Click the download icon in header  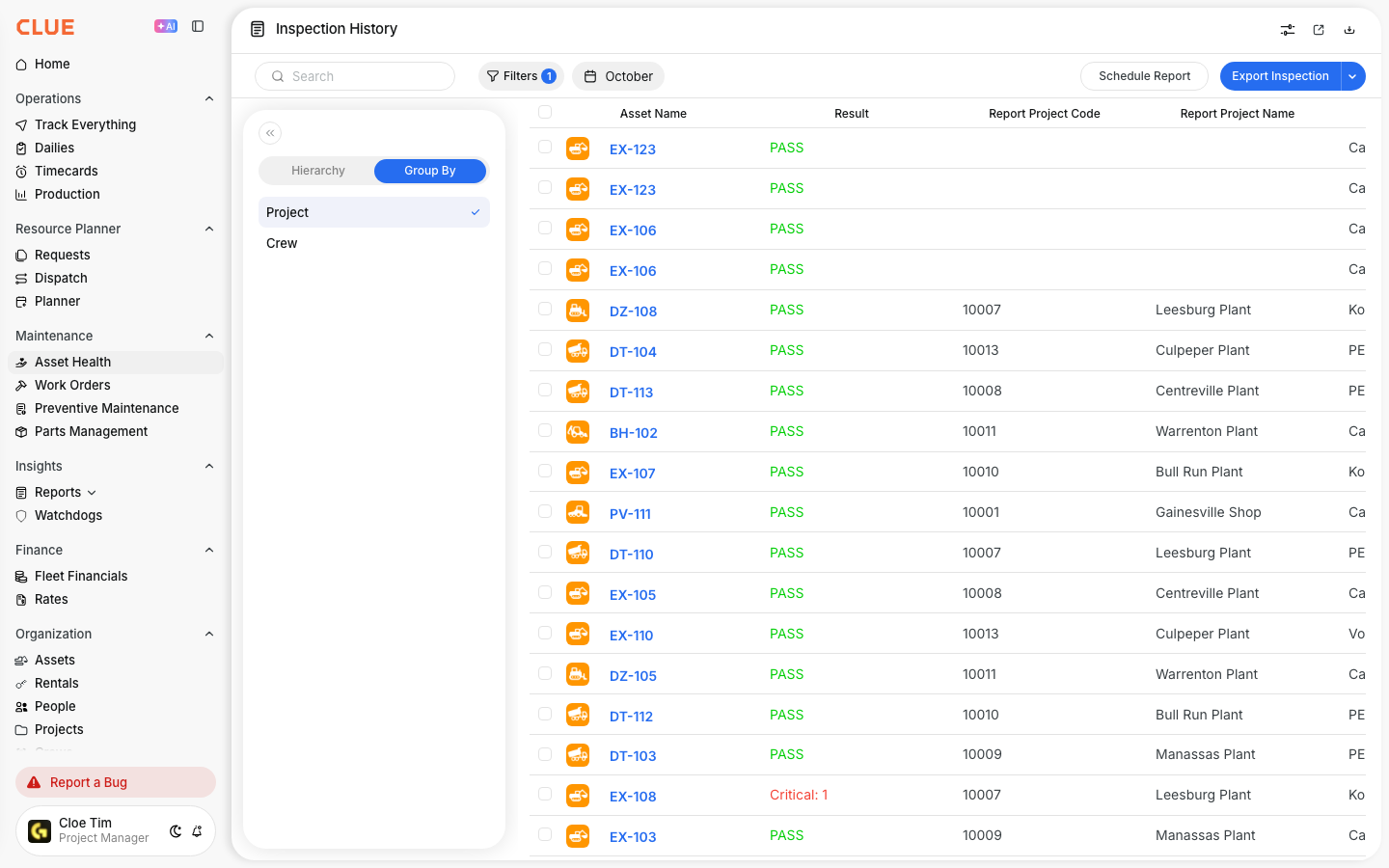1349,30
